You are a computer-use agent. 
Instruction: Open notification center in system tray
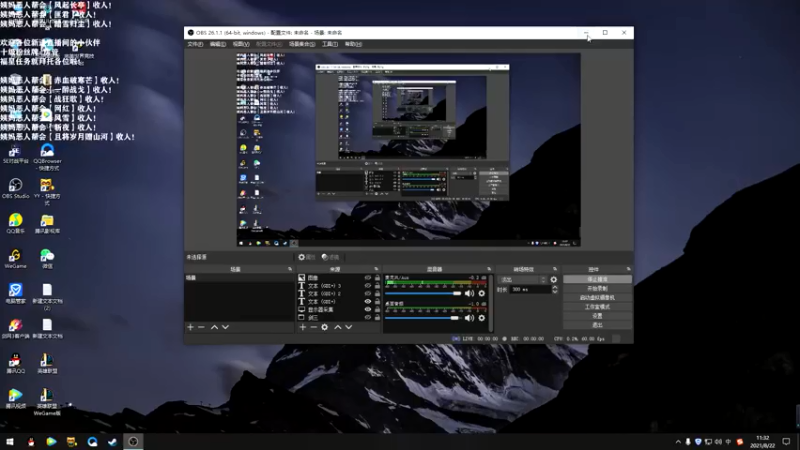pos(786,441)
